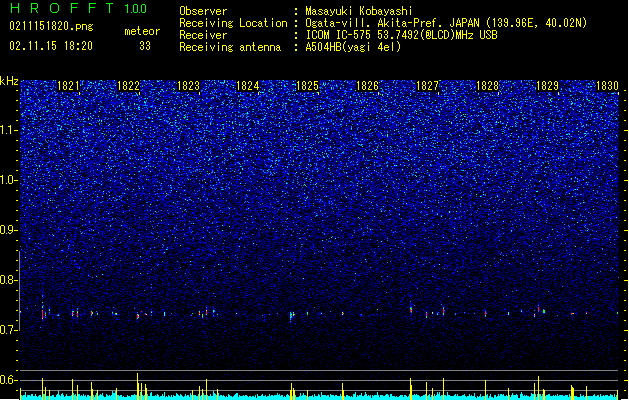The height and width of the screenshot is (400, 629).
Task: Click the 1830 time marker
Action: click(607, 86)
